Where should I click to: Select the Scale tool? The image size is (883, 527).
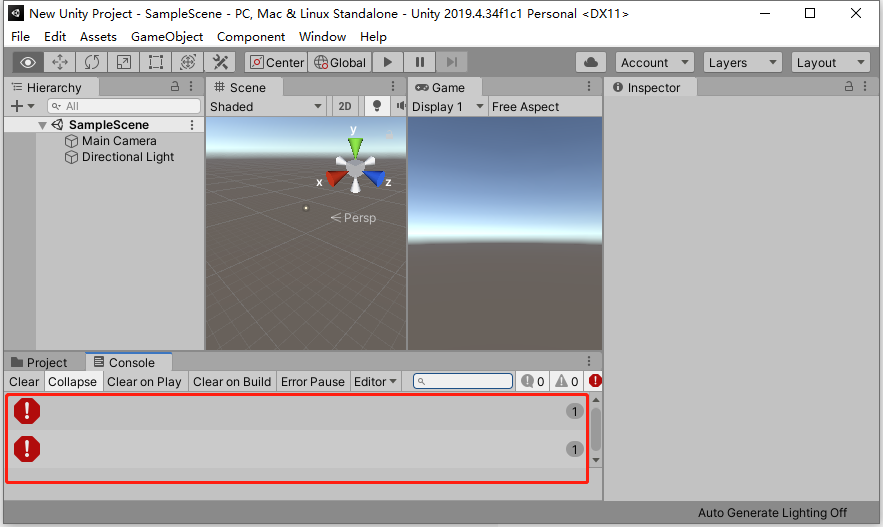pos(124,62)
